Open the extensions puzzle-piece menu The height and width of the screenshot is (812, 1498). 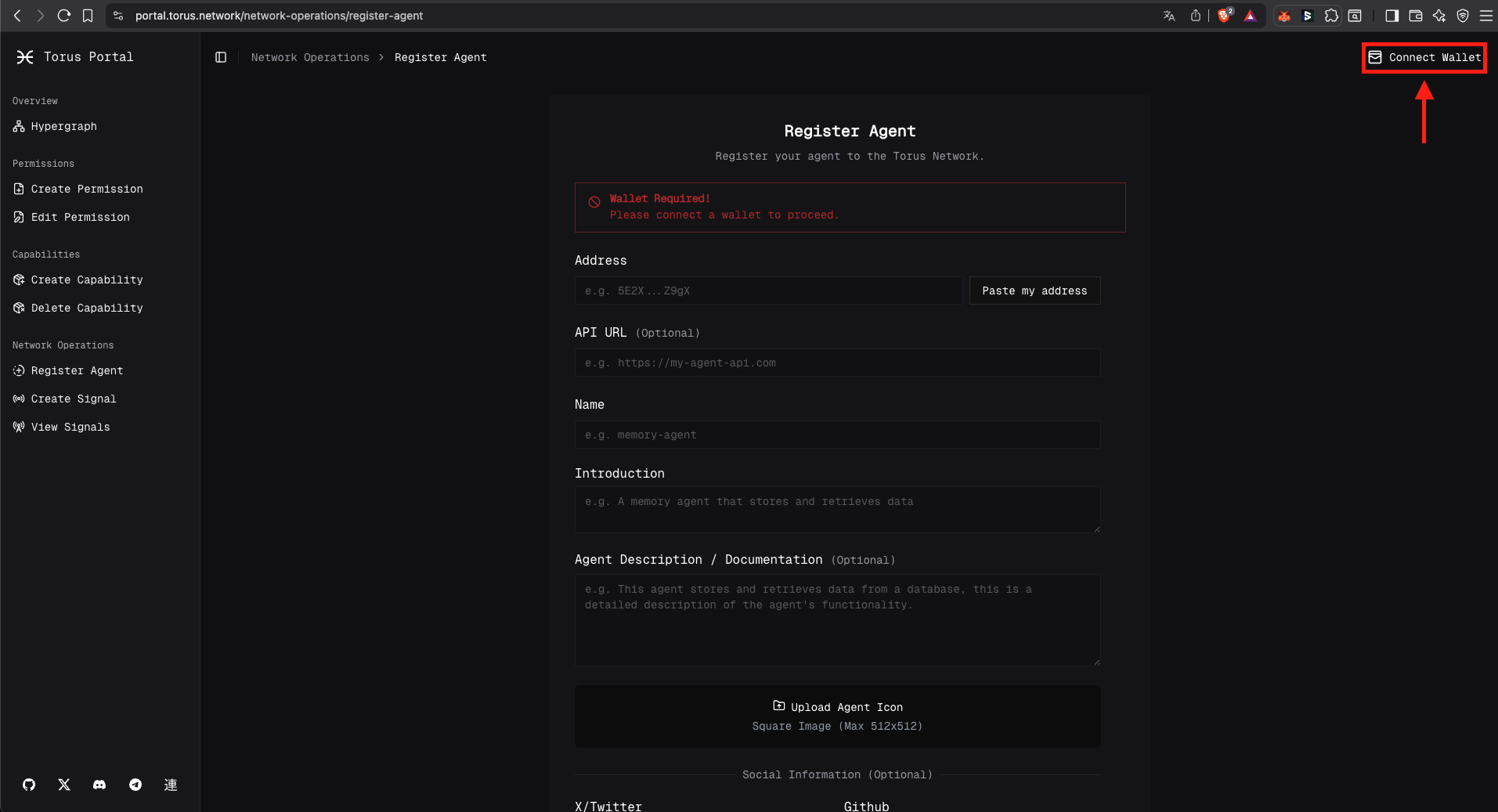pyautogui.click(x=1331, y=15)
